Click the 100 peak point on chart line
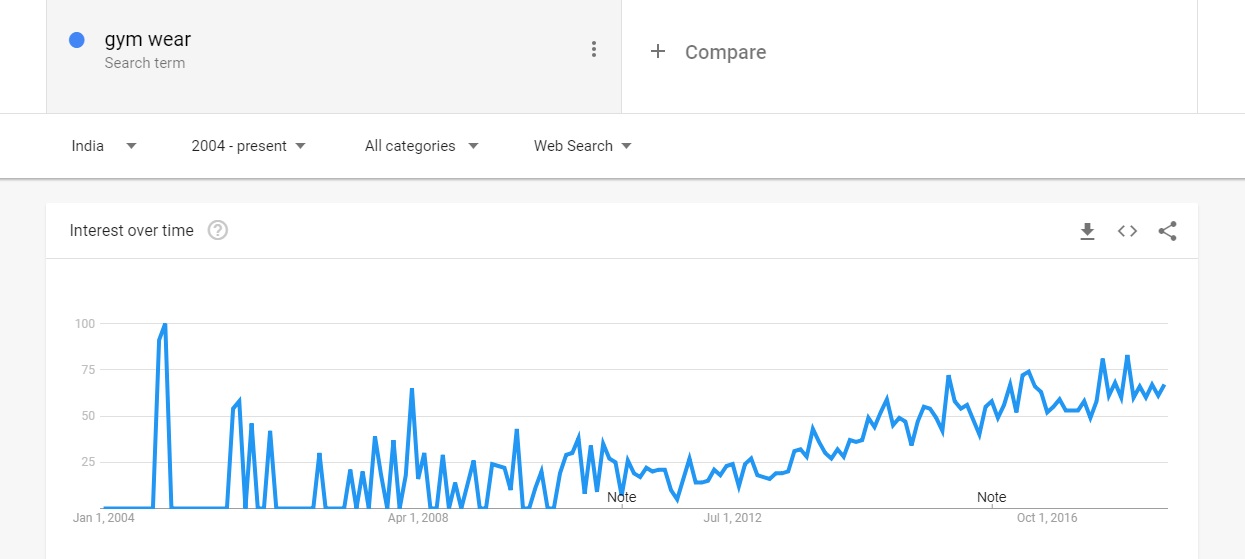 coord(165,324)
